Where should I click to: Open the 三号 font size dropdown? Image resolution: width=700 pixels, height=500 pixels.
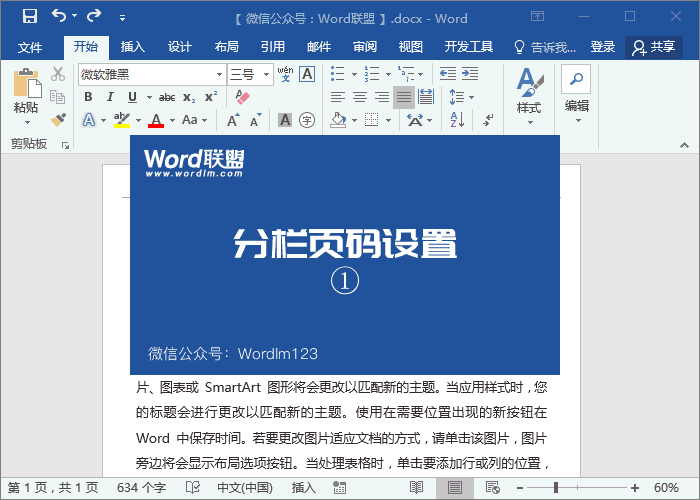coord(266,74)
